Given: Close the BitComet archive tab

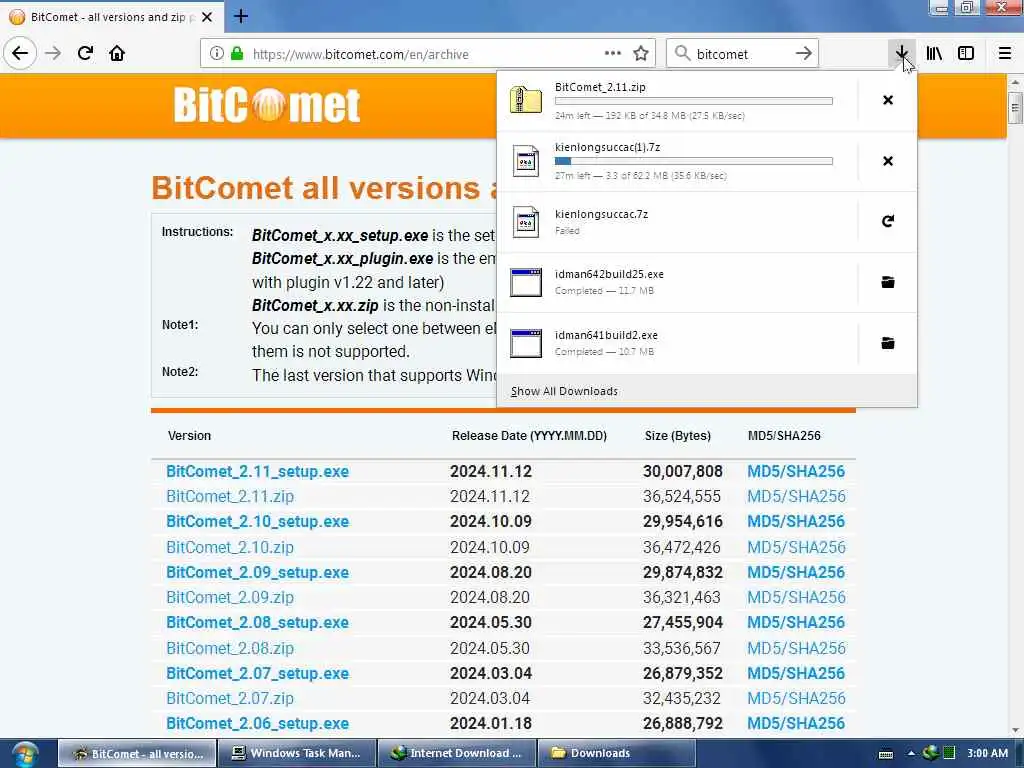Looking at the screenshot, I should pos(207,17).
